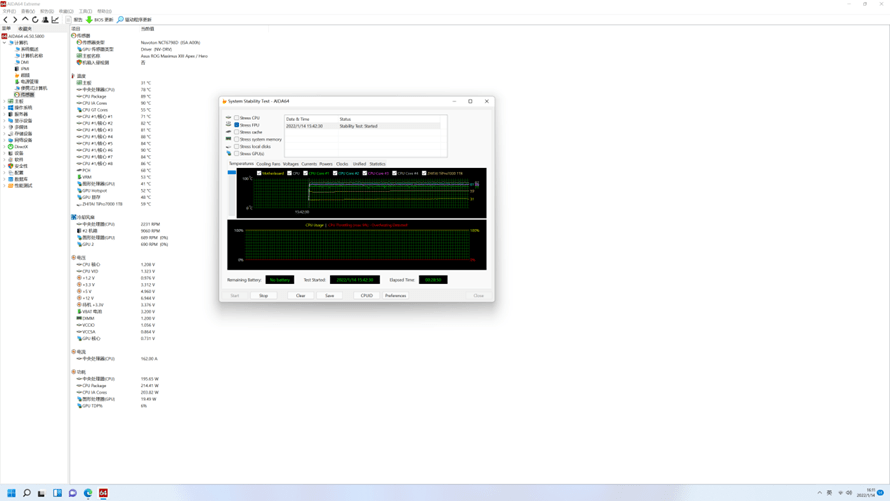
Task: Select the overclock flame tree item
Action: (x=24, y=75)
